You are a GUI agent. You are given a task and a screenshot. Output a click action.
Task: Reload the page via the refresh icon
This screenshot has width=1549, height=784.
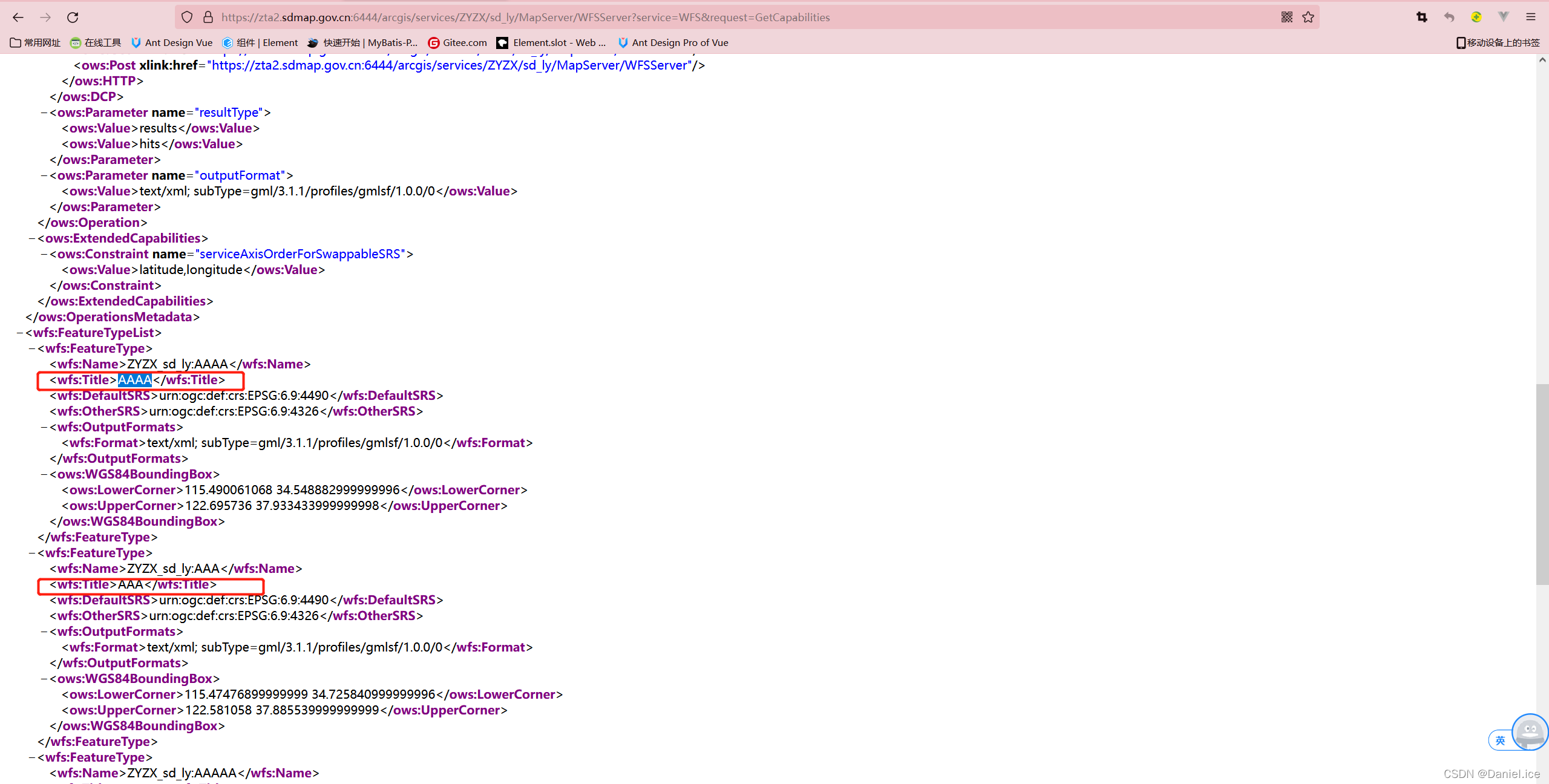[73, 17]
